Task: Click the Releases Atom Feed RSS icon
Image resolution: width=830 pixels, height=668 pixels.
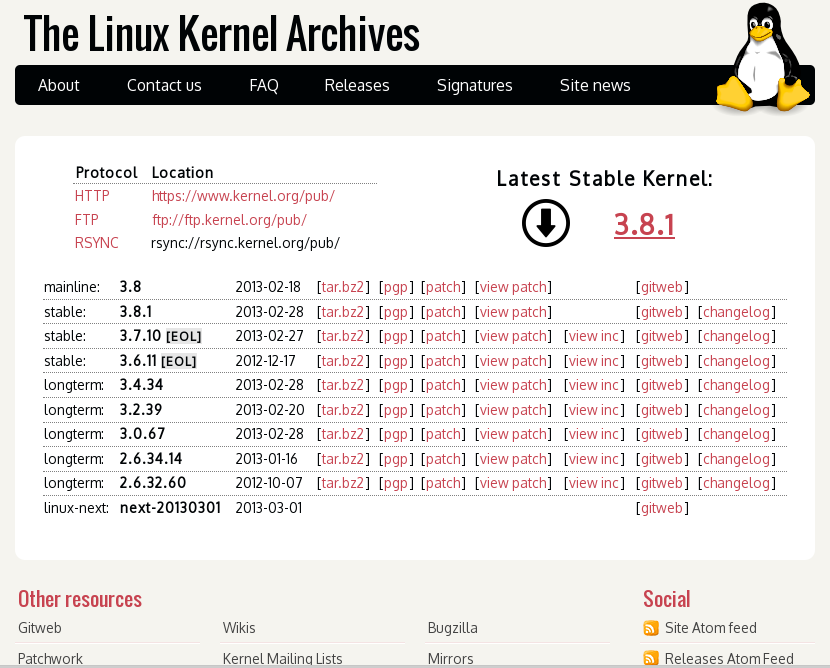Action: click(x=651, y=658)
